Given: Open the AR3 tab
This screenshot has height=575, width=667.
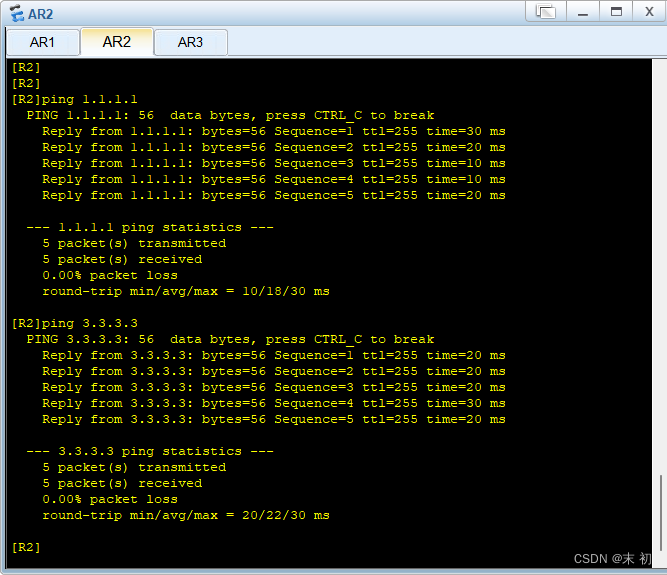Looking at the screenshot, I should coord(191,42).
